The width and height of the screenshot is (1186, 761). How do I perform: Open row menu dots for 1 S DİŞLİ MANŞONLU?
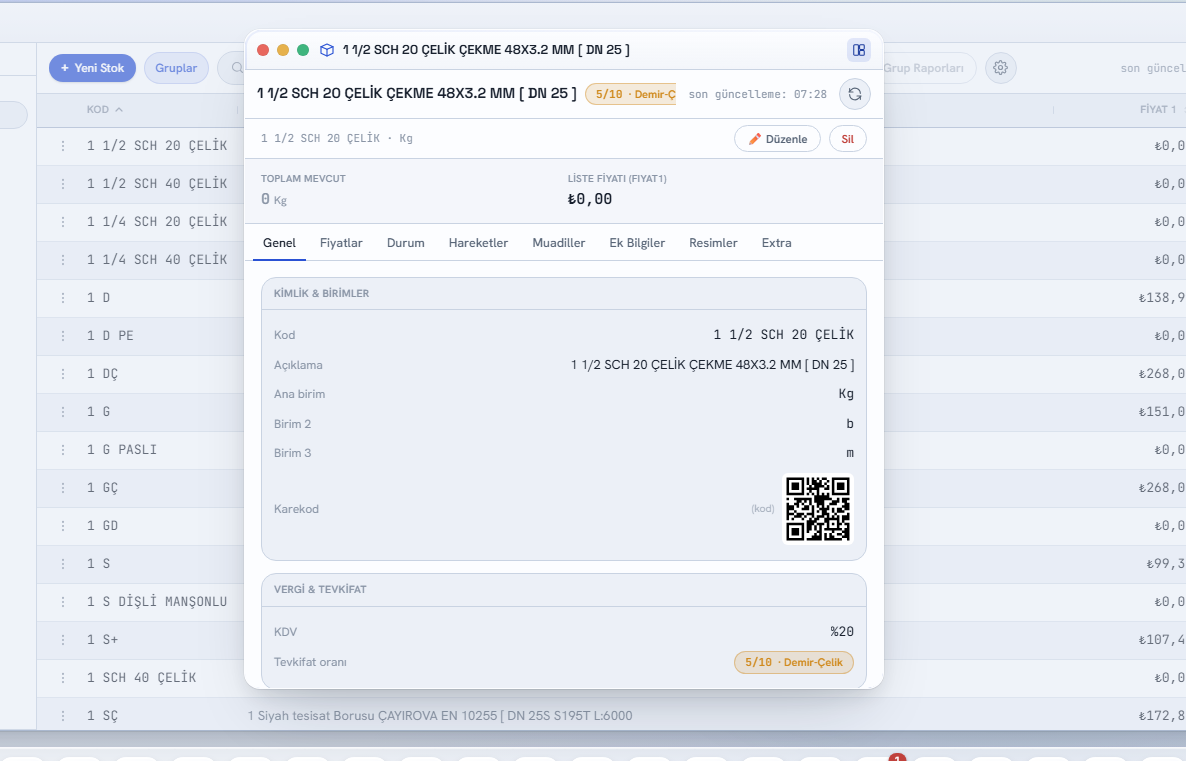[x=63, y=601]
